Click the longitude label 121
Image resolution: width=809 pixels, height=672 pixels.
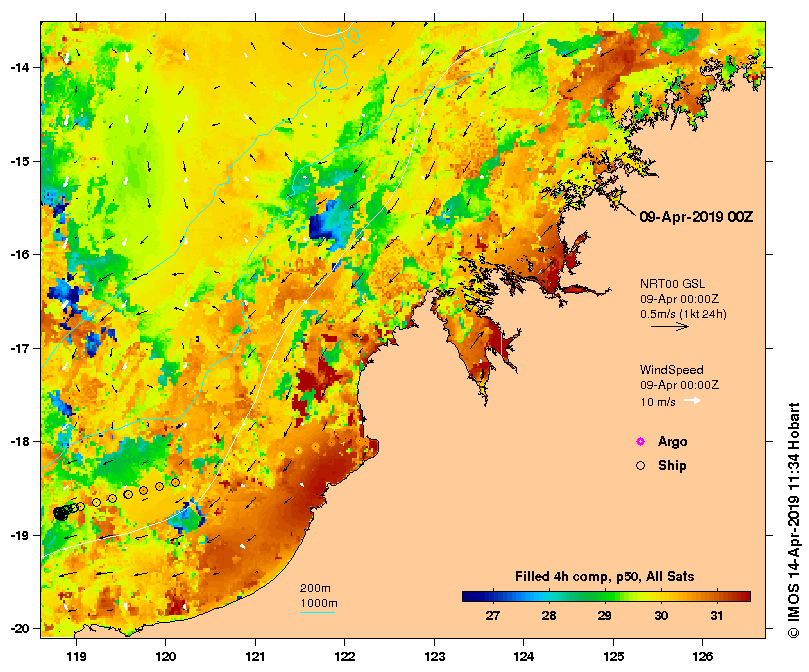click(x=255, y=657)
